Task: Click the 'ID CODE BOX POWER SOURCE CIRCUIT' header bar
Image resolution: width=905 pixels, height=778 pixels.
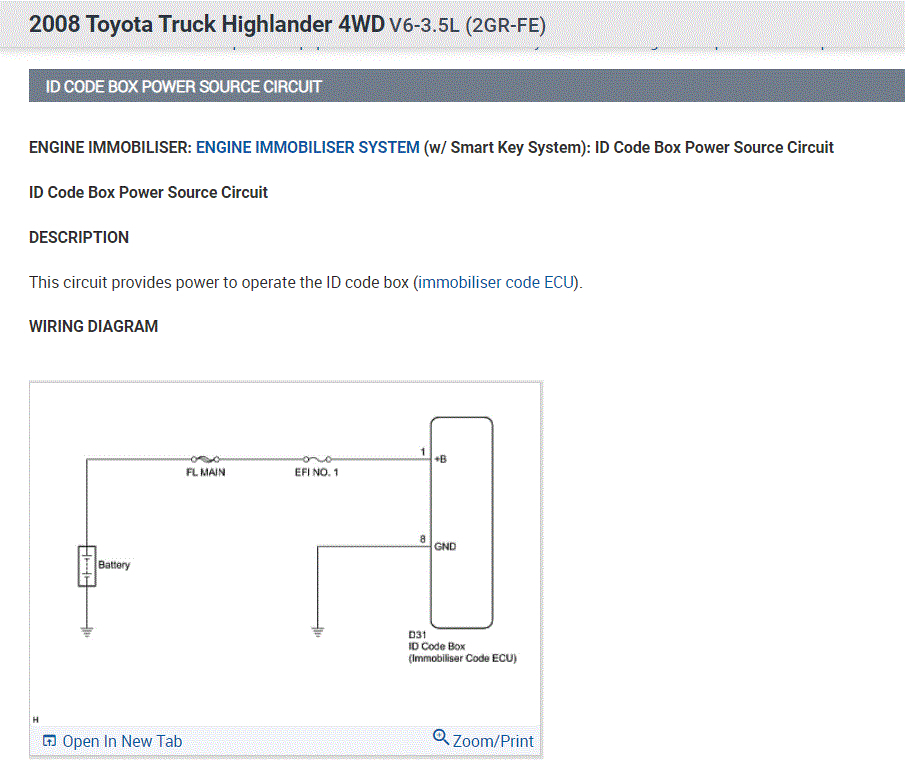Action: [467, 86]
